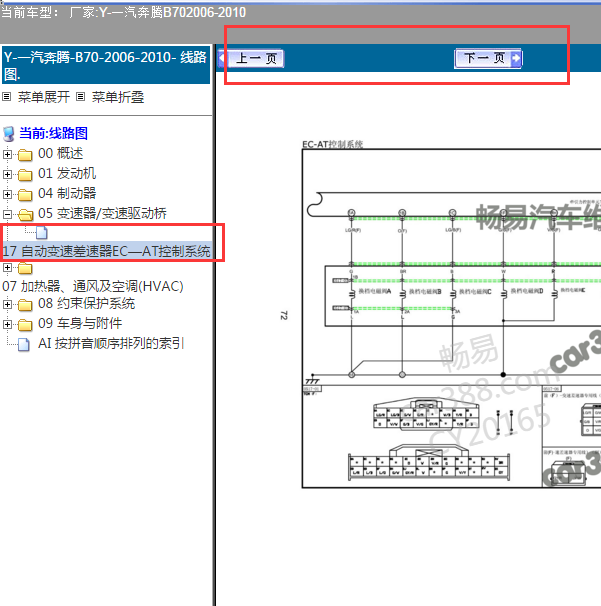Click the folder icon of 01 发动机
This screenshot has width=601, height=606.
coord(25,175)
